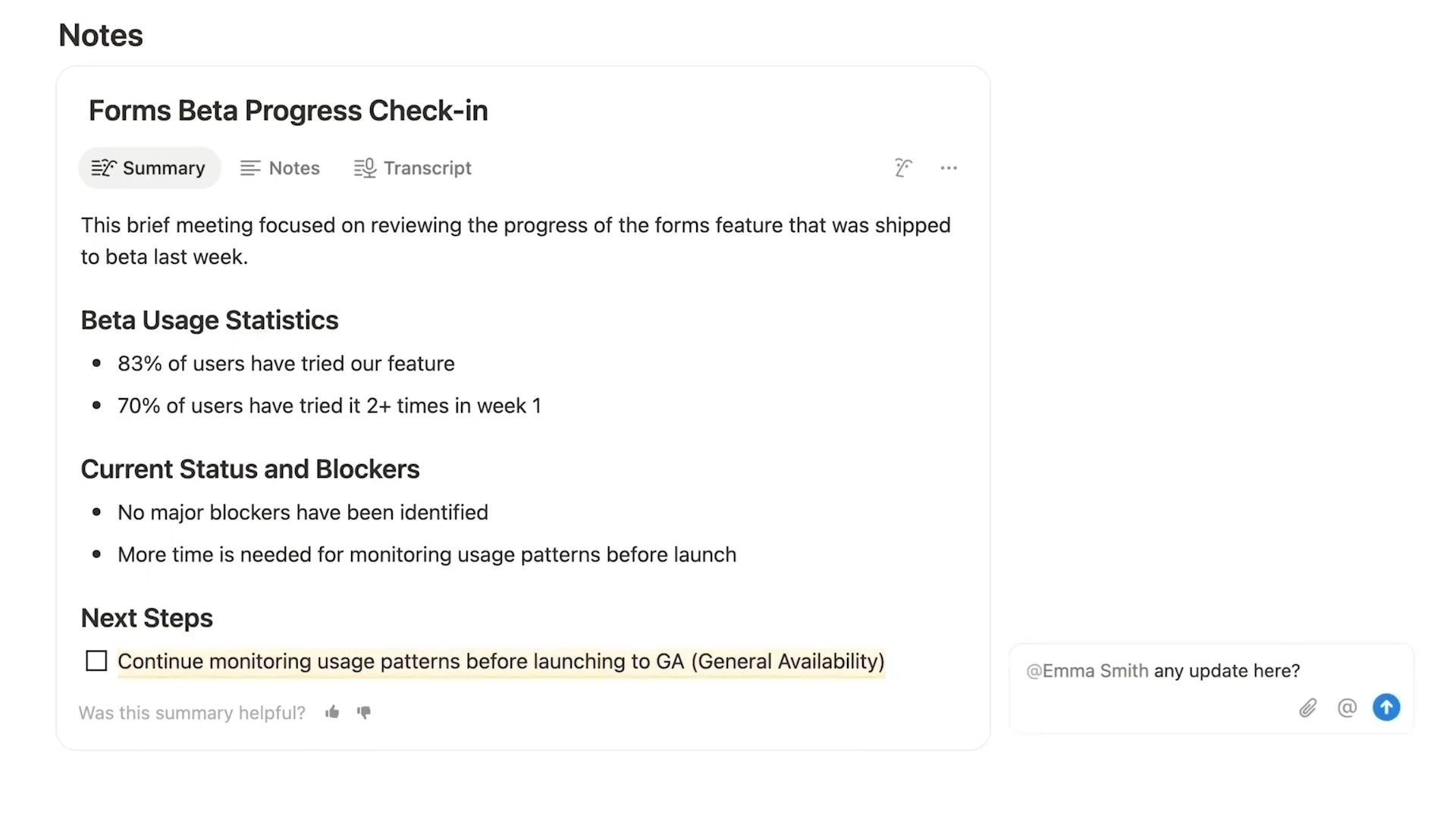Expand the Next Steps section heading
The width and height of the screenshot is (1456, 819).
coord(146,617)
